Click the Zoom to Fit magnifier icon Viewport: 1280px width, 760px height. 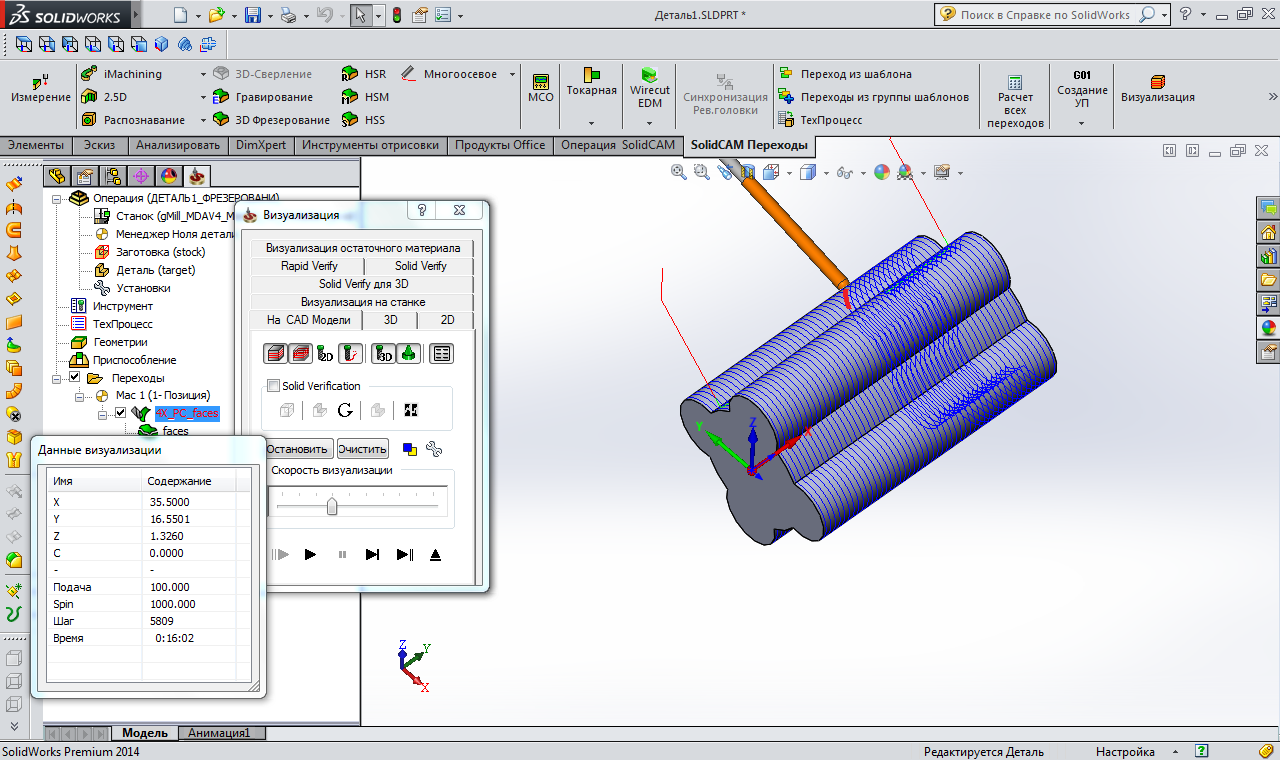[x=679, y=172]
